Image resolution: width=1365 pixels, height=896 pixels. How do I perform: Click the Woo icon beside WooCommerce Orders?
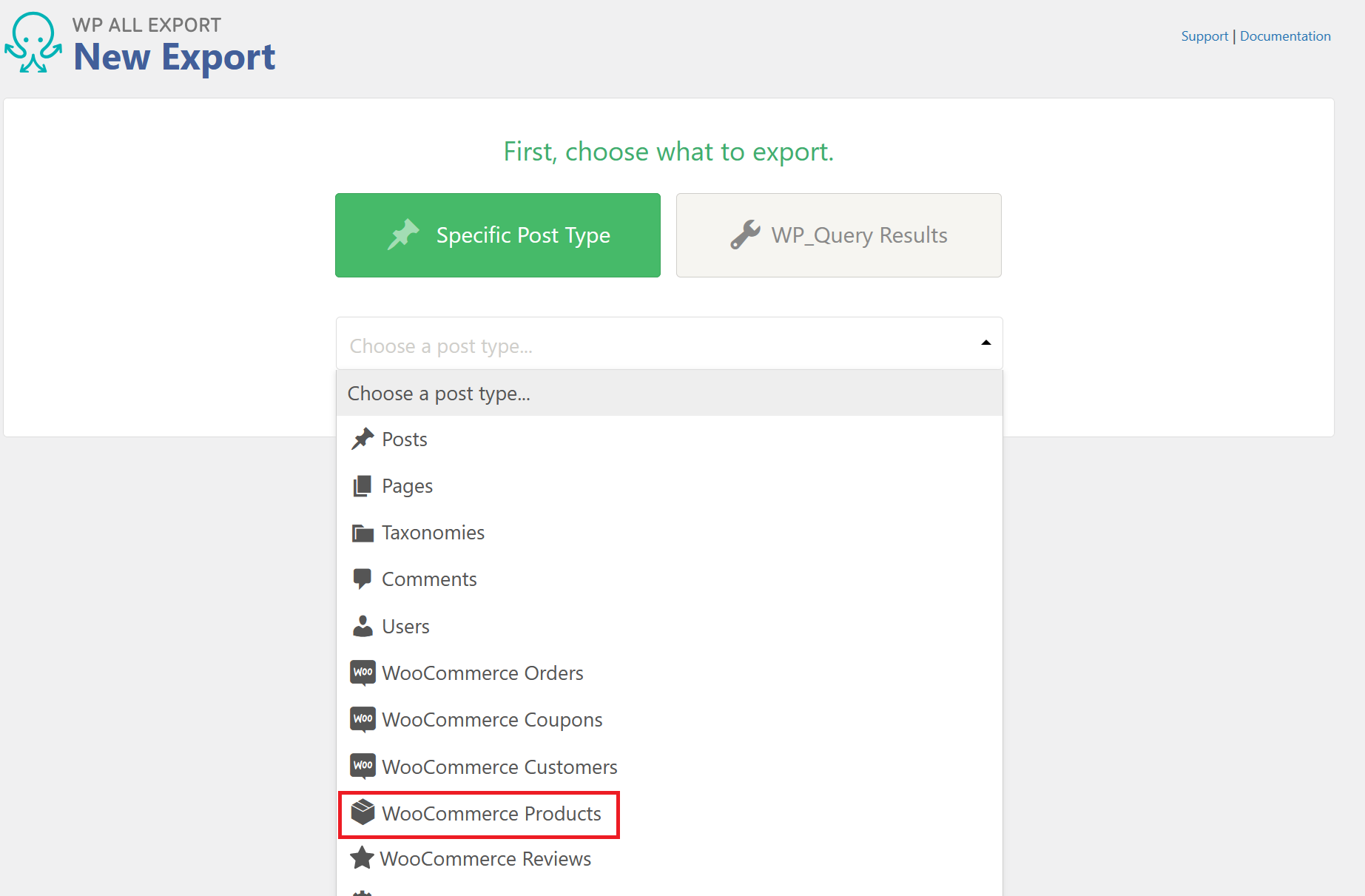pos(363,673)
